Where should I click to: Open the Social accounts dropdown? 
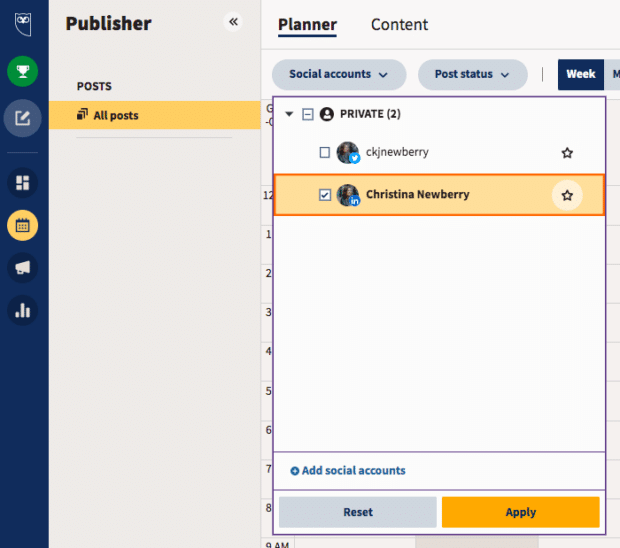[x=338, y=74]
